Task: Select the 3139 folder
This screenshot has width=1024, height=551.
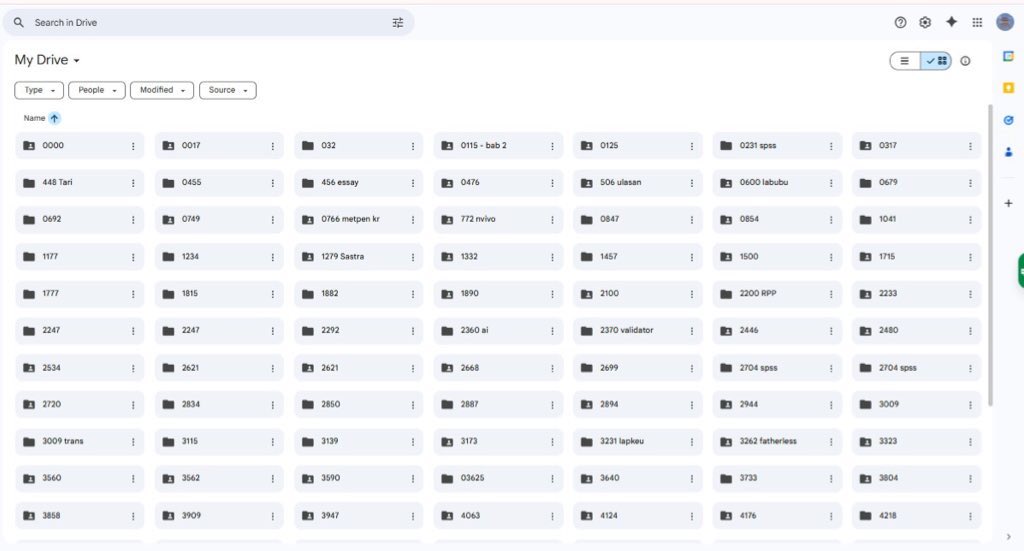Action: 359,441
